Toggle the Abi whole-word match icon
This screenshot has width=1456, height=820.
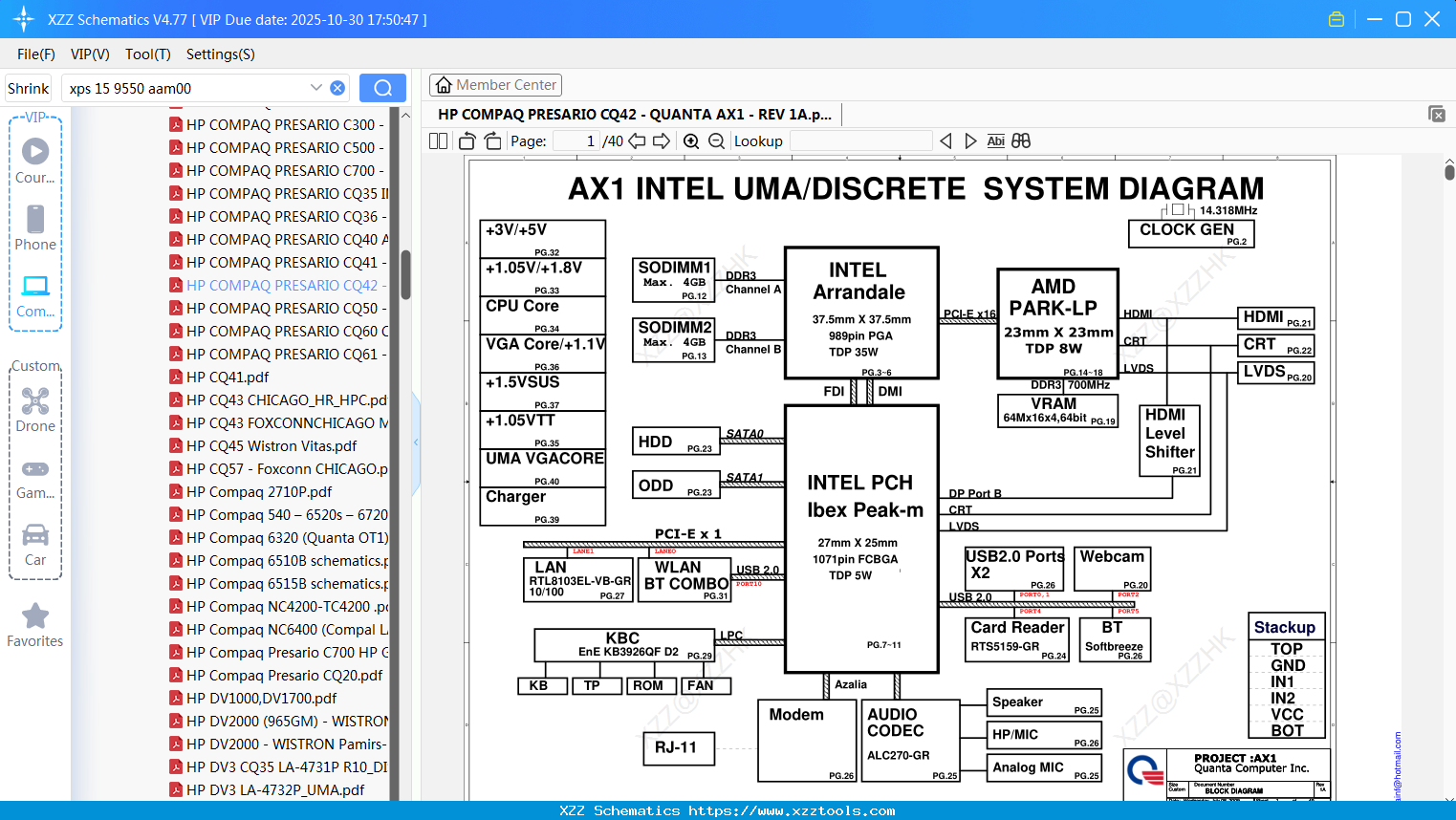(995, 141)
